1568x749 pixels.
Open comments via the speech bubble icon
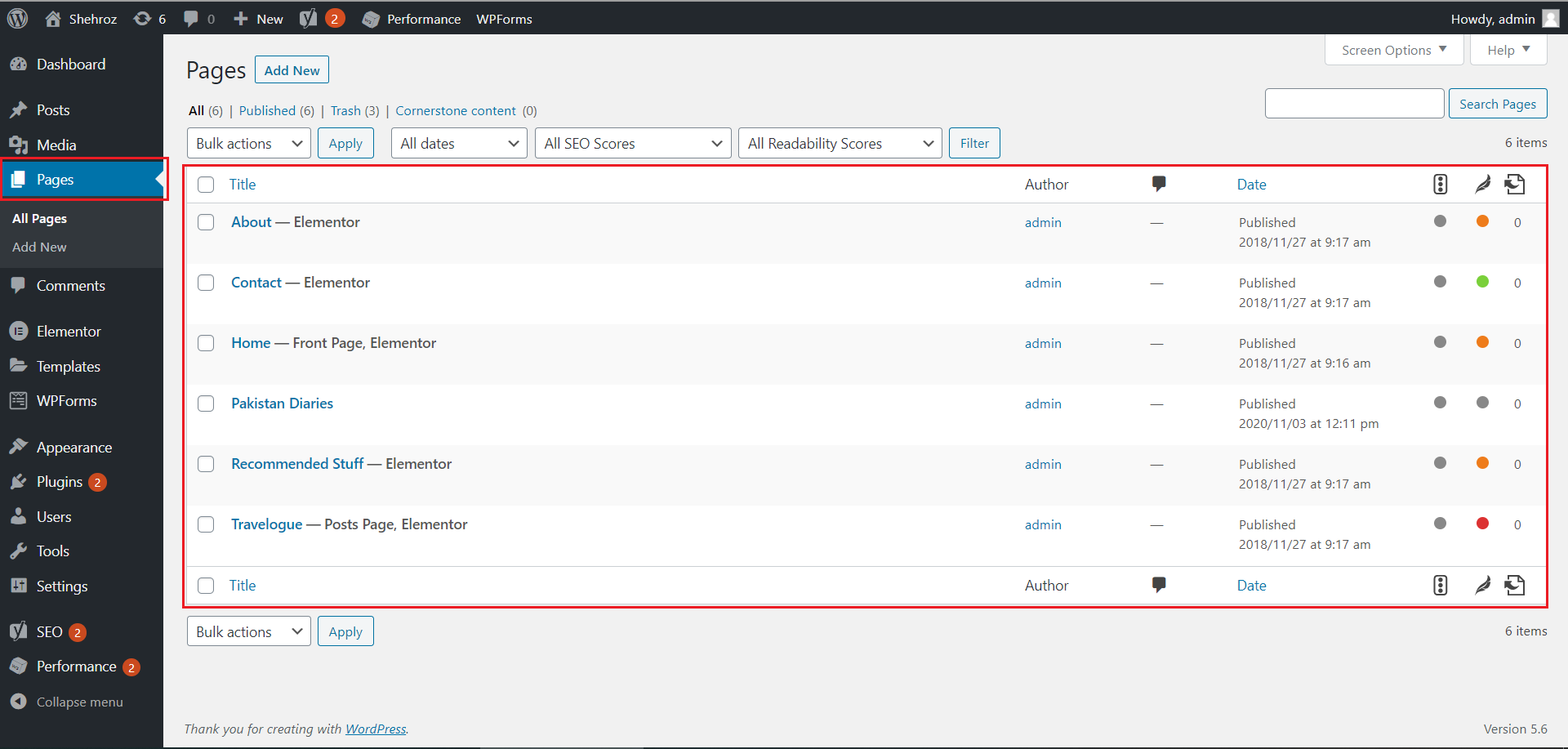191,18
